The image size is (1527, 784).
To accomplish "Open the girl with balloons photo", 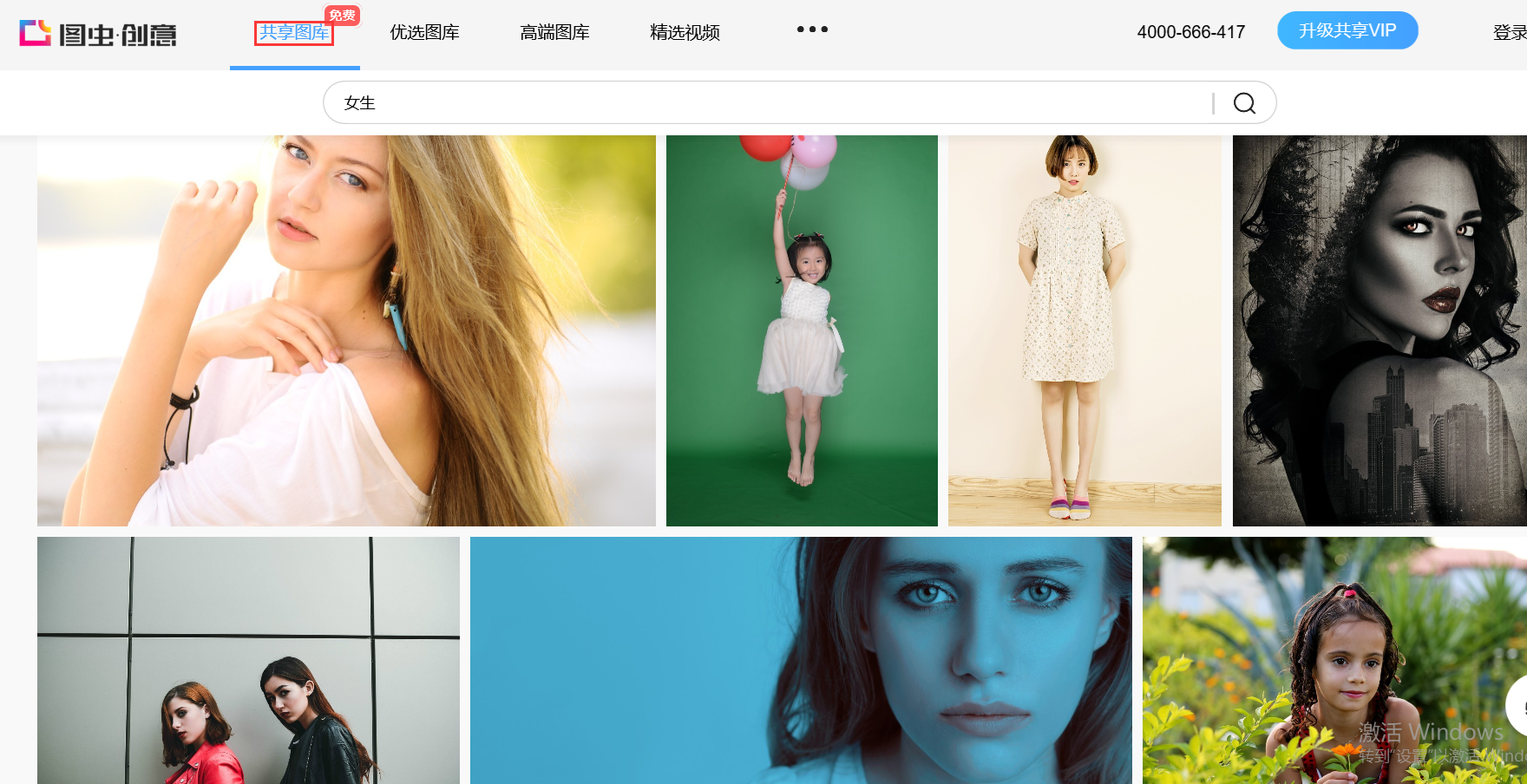I will coord(802,330).
